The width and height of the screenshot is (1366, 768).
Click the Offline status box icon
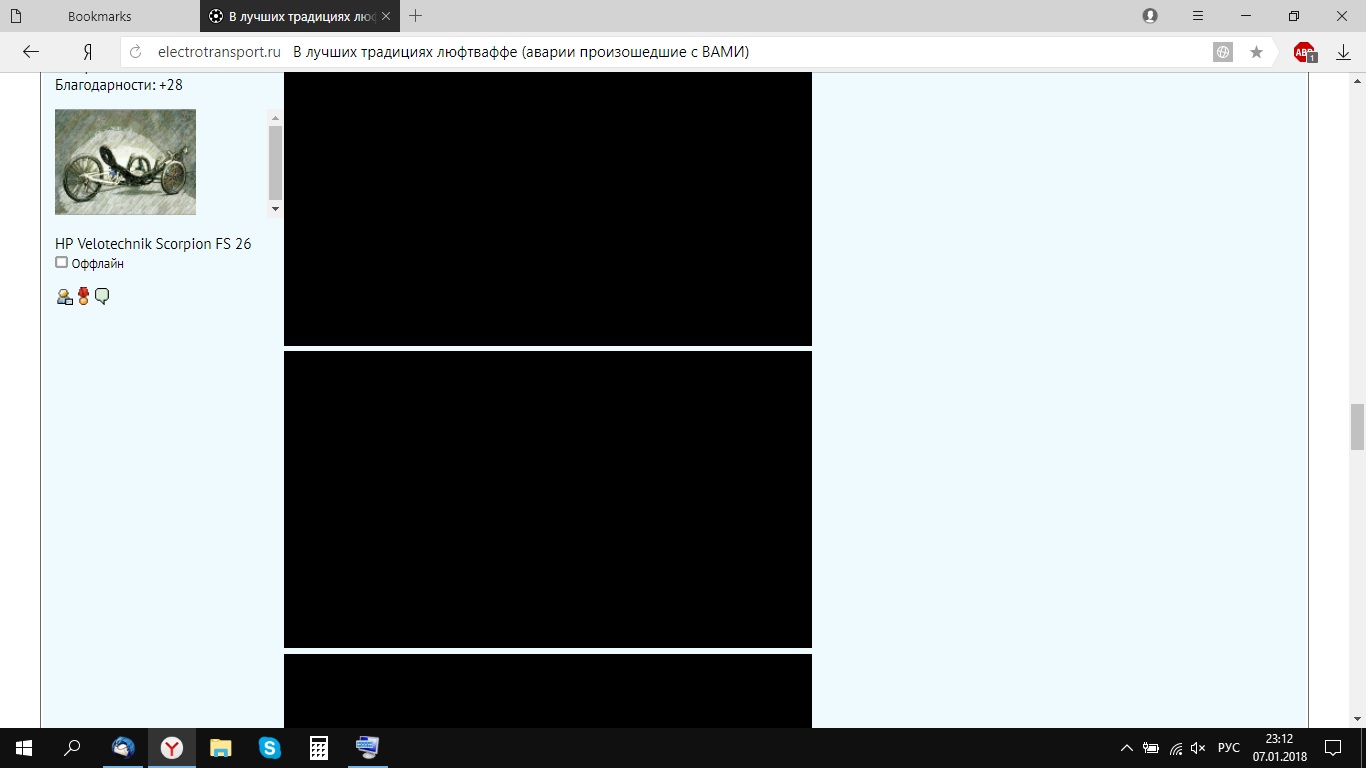(61, 263)
